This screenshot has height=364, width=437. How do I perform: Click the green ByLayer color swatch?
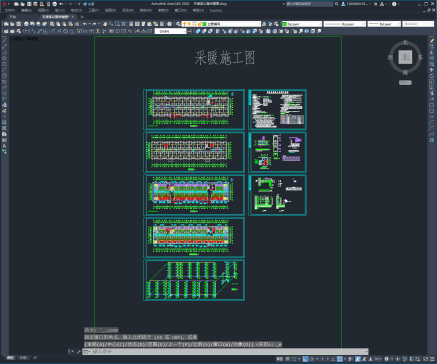(x=285, y=24)
